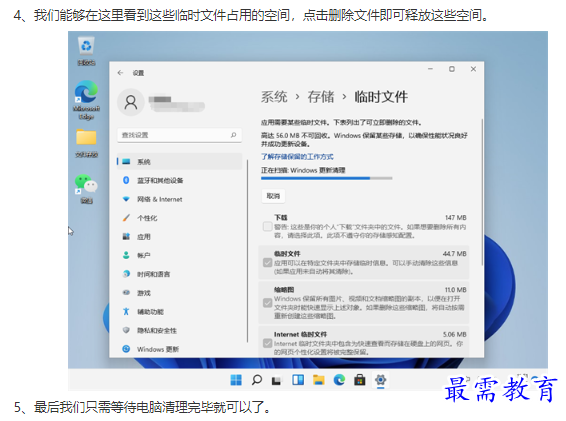Click the Settings gear on the taskbar
This screenshot has height=421, width=566.
380,380
